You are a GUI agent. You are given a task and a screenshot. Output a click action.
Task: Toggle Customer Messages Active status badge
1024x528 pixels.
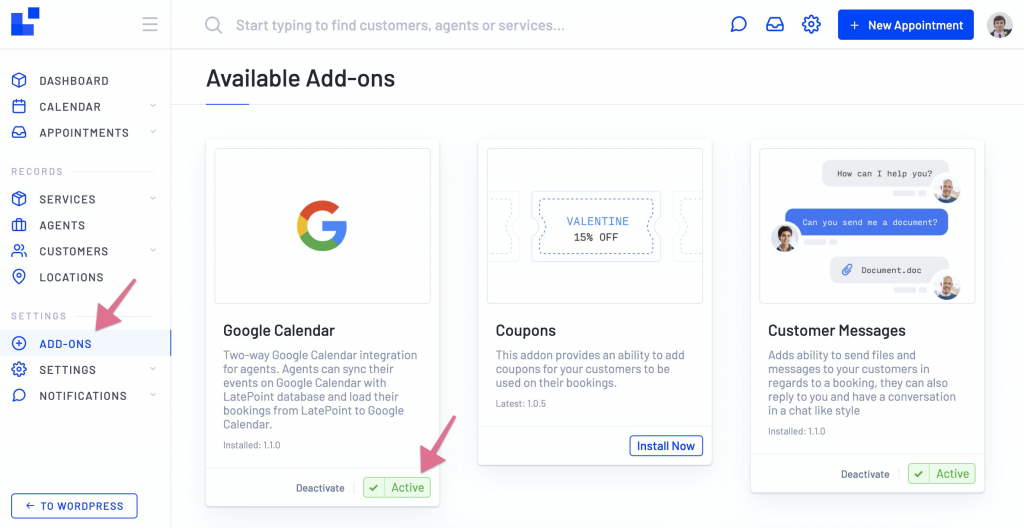point(942,474)
